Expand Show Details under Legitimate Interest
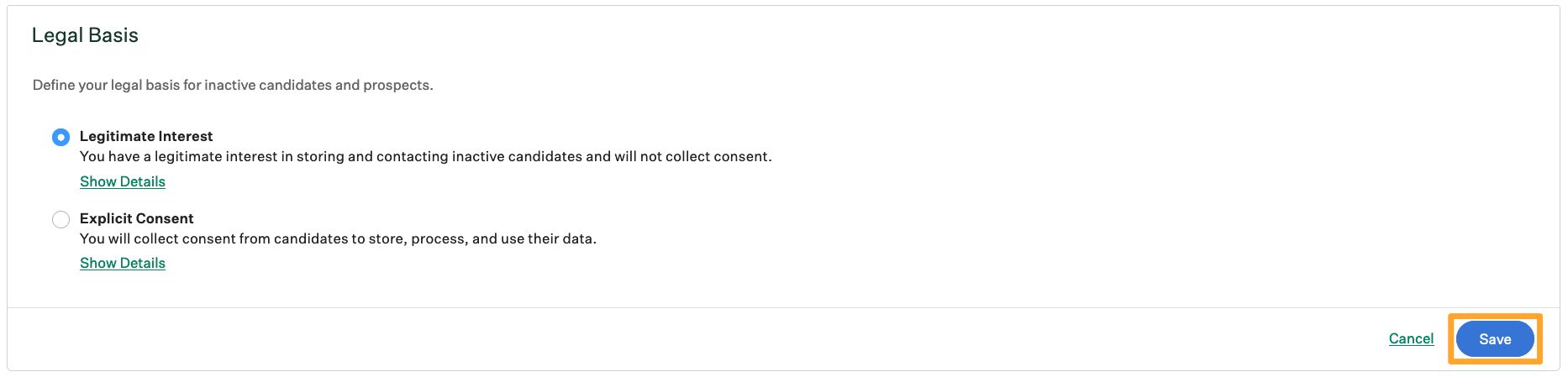This screenshot has height=377, width=1568. pos(123,181)
